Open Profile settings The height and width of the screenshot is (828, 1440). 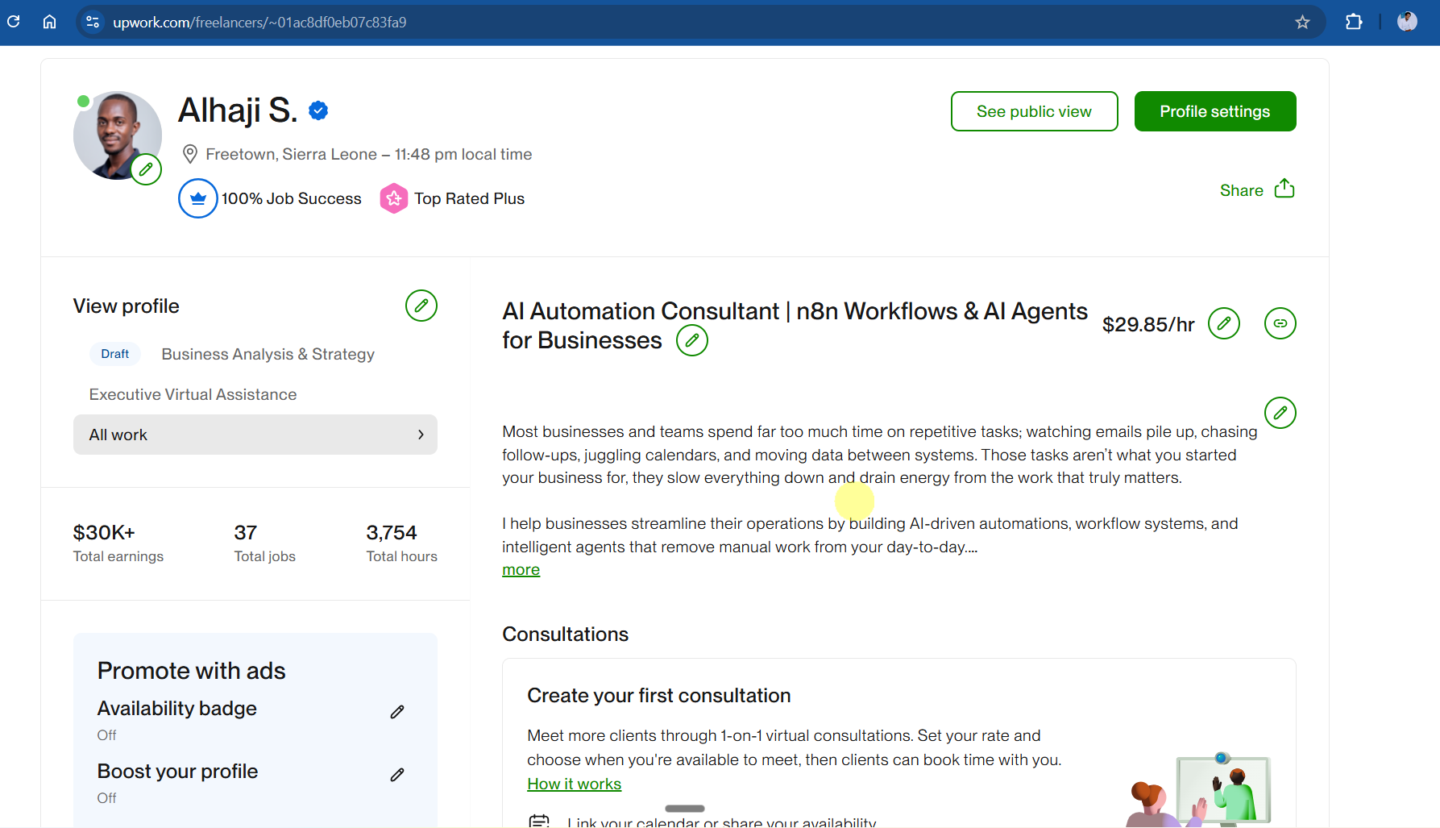[1215, 111]
